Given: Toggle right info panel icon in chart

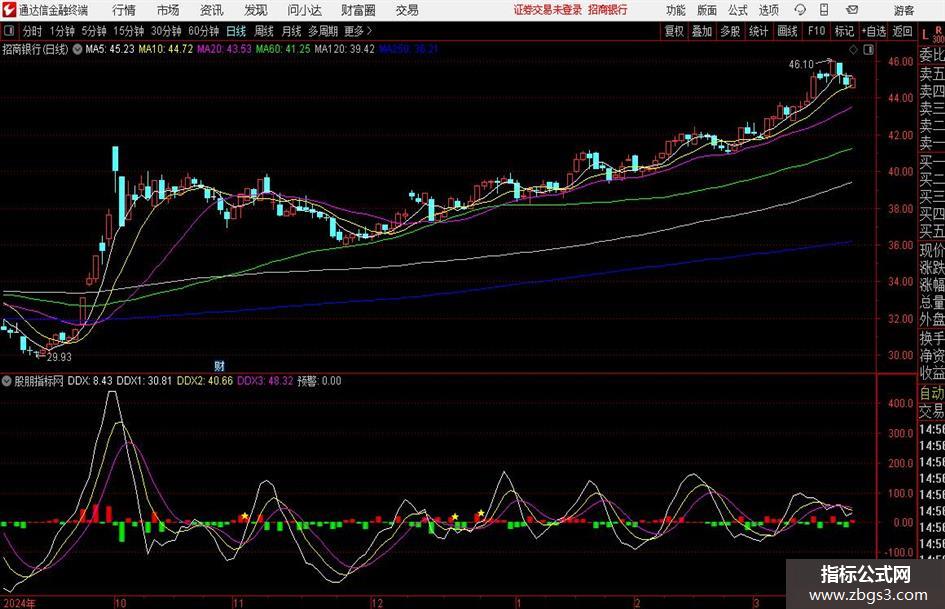Looking at the screenshot, I should click(x=868, y=49).
